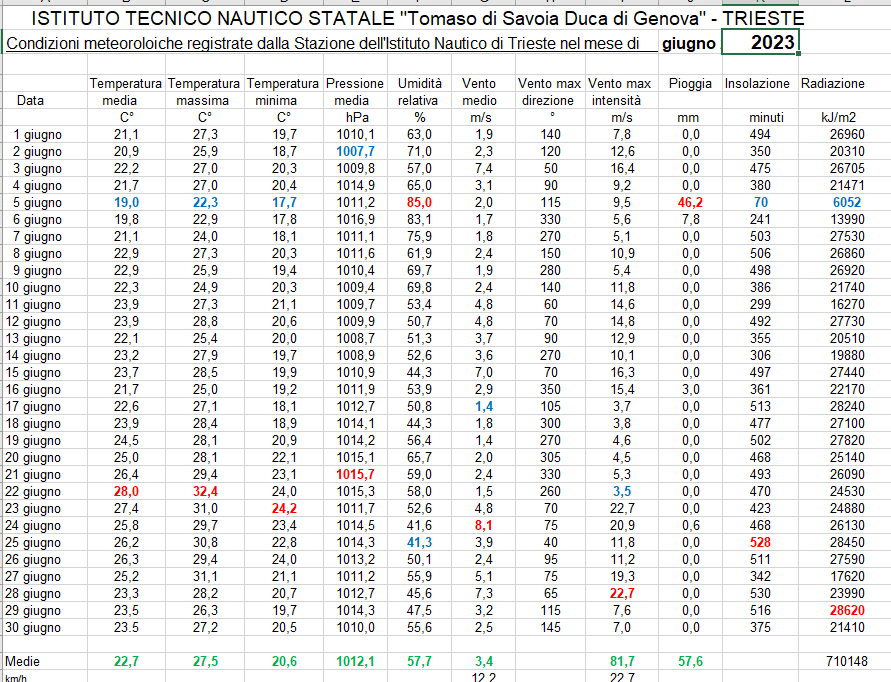This screenshot has height=682, width=891.
Task: Select blue minimum temperature 17,7
Action: tap(284, 203)
